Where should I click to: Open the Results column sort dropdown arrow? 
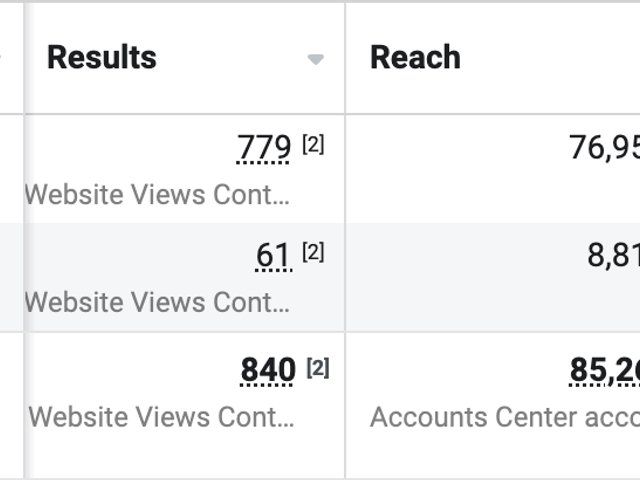pos(316,59)
